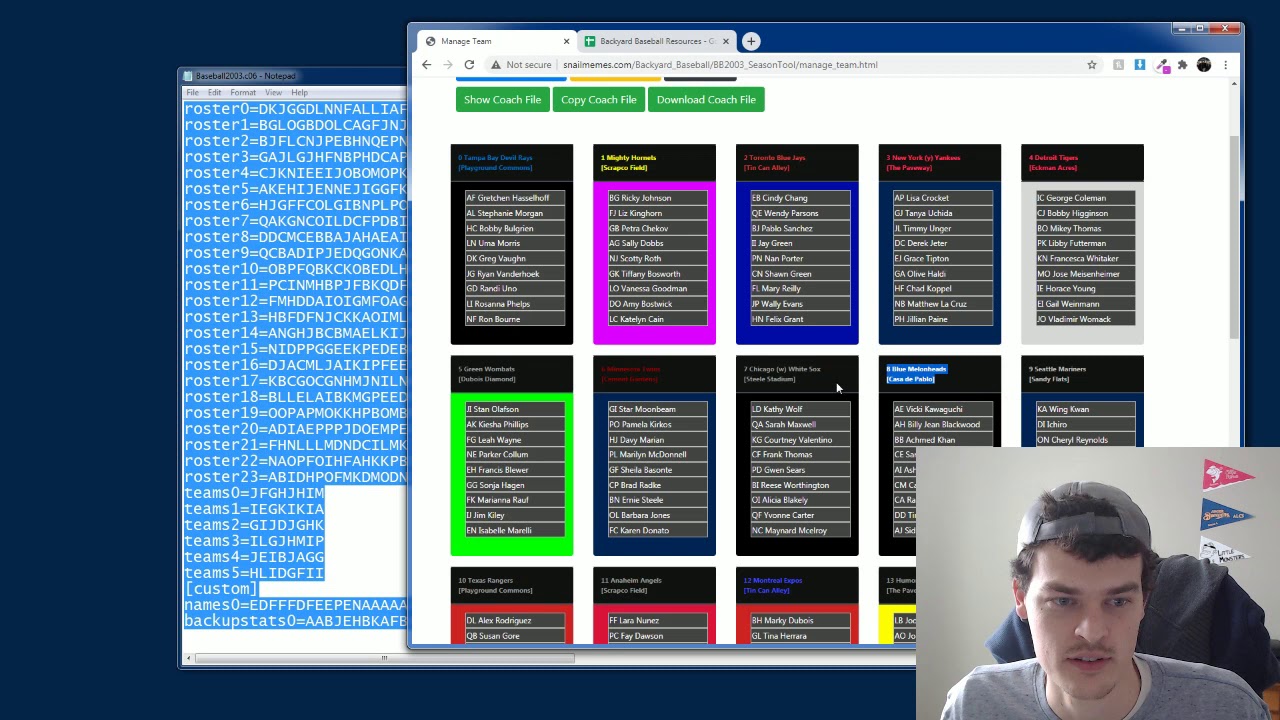The image size is (1280, 720).
Task: Click player BJ Pablo Sanchez
Action: [800, 228]
